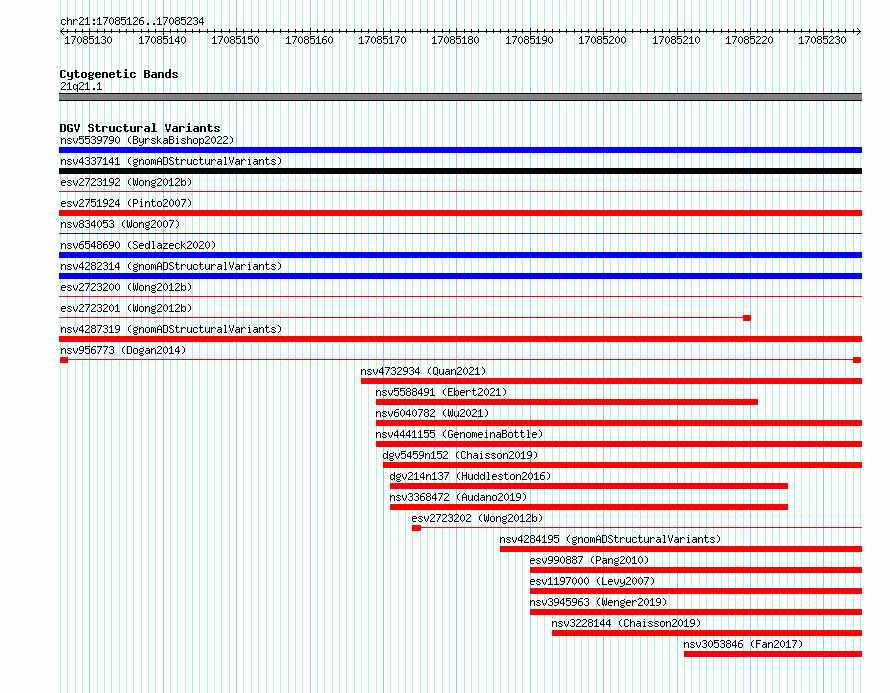Select the red bar of dgv5459n152

(x=623, y=465)
